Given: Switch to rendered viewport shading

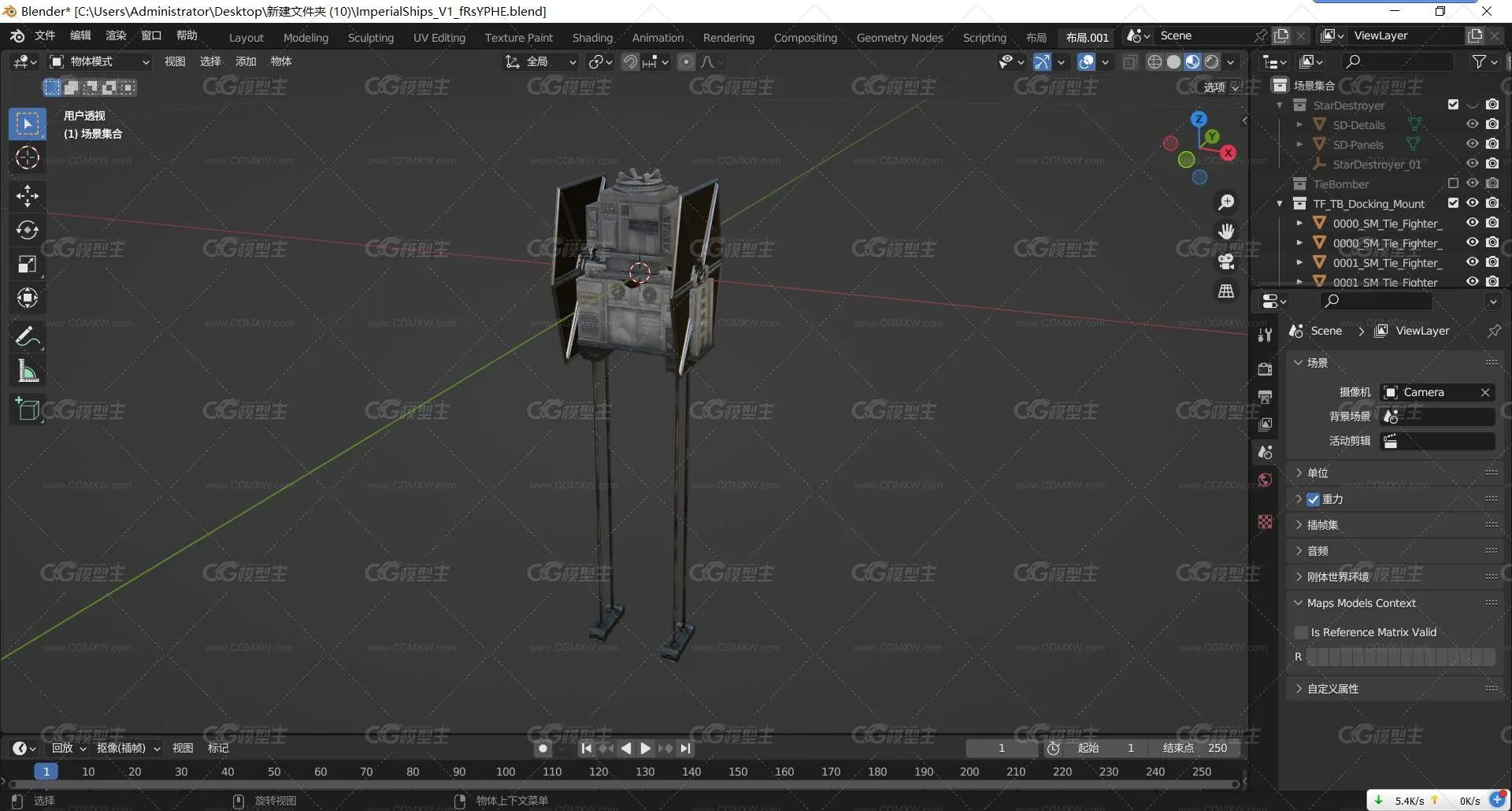Looking at the screenshot, I should (x=1212, y=61).
